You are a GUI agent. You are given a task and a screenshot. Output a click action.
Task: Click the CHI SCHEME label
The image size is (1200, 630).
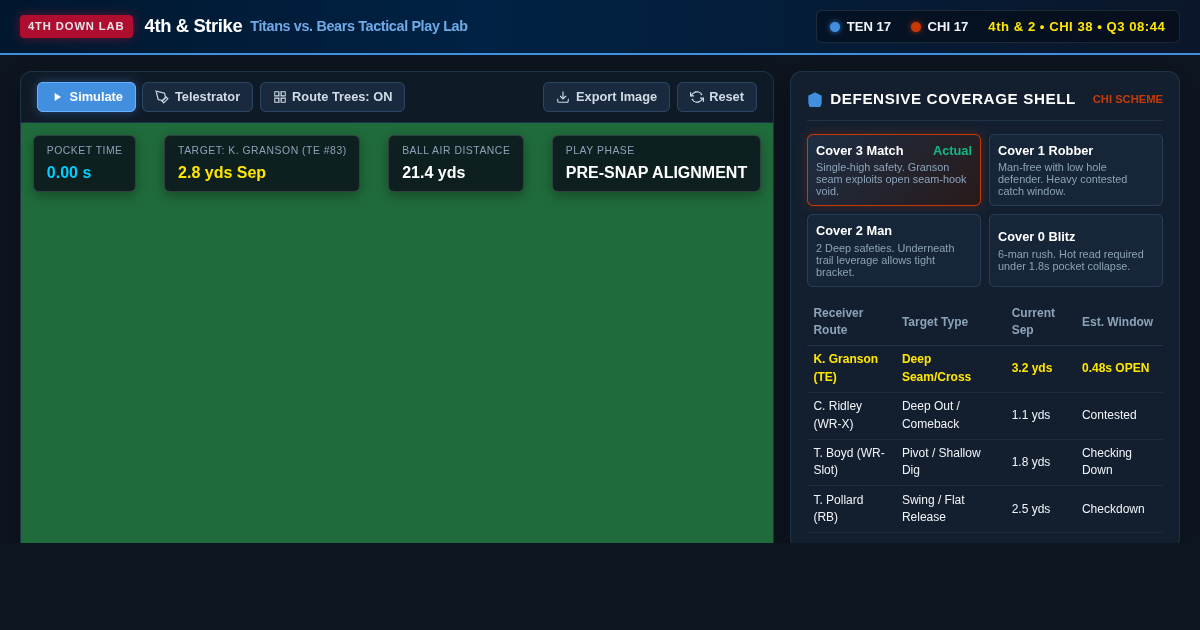(1127, 99)
